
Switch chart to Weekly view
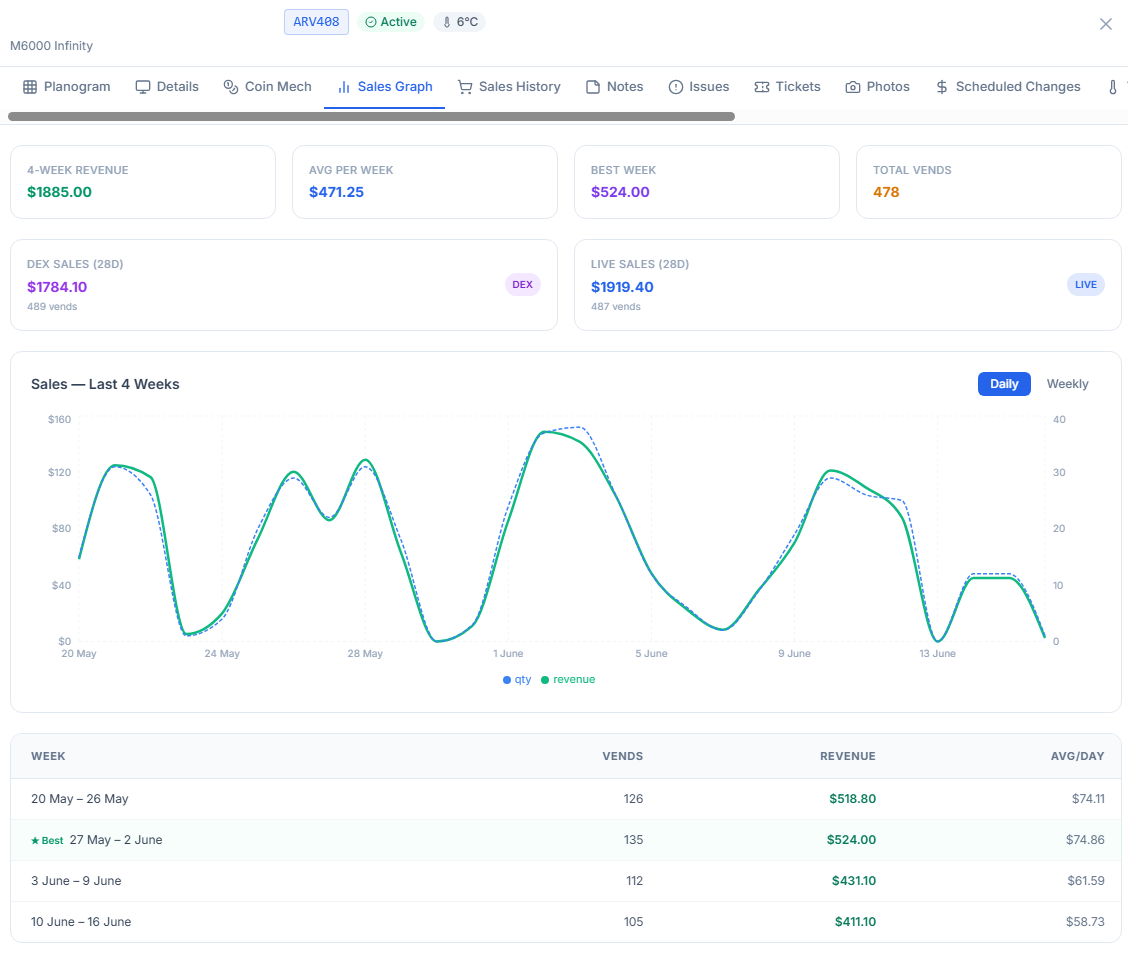[x=1067, y=384]
